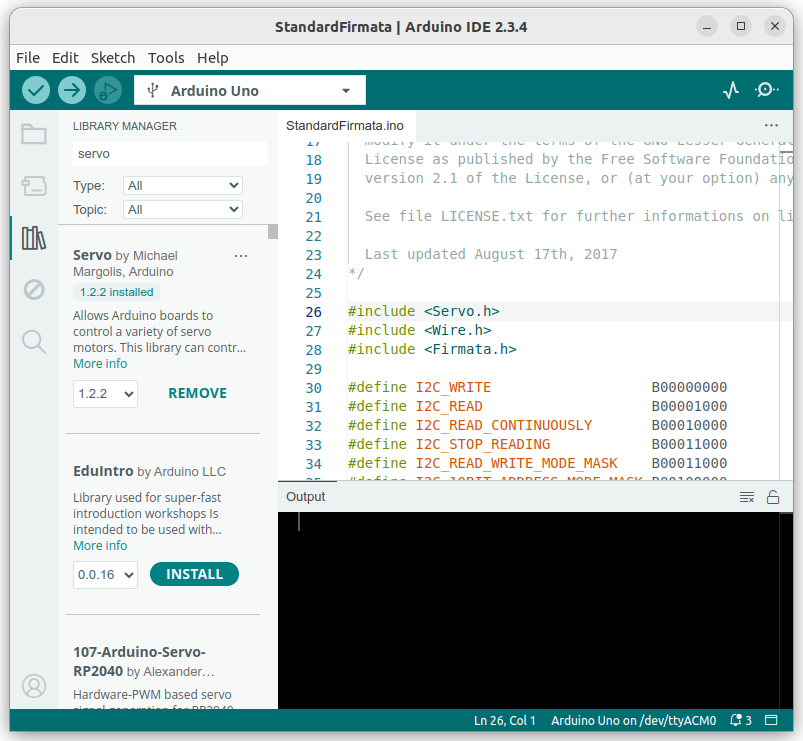
Task: Click the library list scrollbar thumb
Action: (x=273, y=231)
